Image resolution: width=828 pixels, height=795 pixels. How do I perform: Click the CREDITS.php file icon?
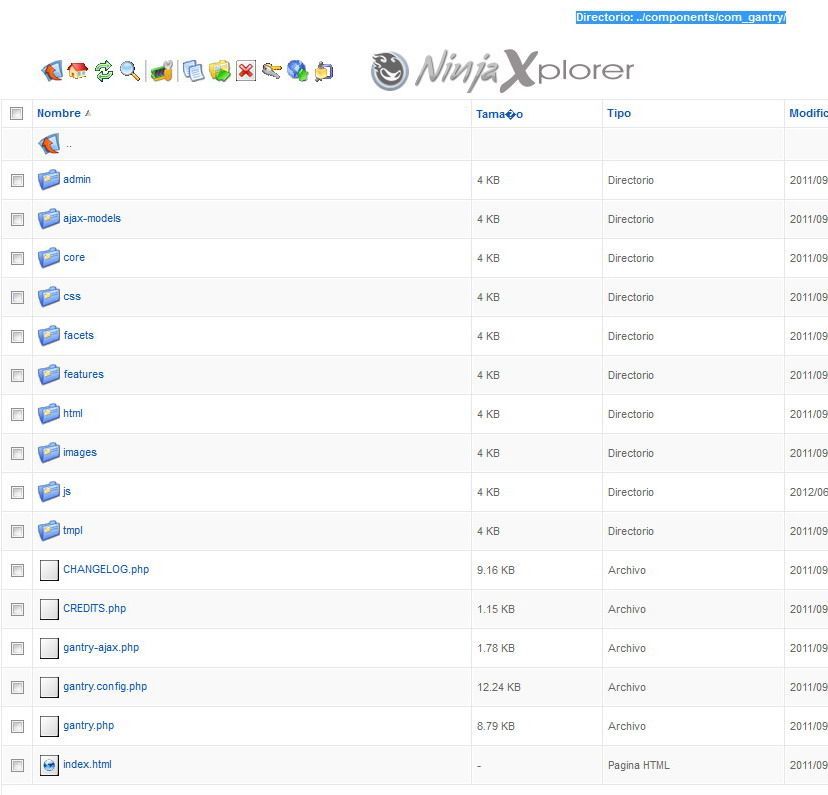pos(49,609)
